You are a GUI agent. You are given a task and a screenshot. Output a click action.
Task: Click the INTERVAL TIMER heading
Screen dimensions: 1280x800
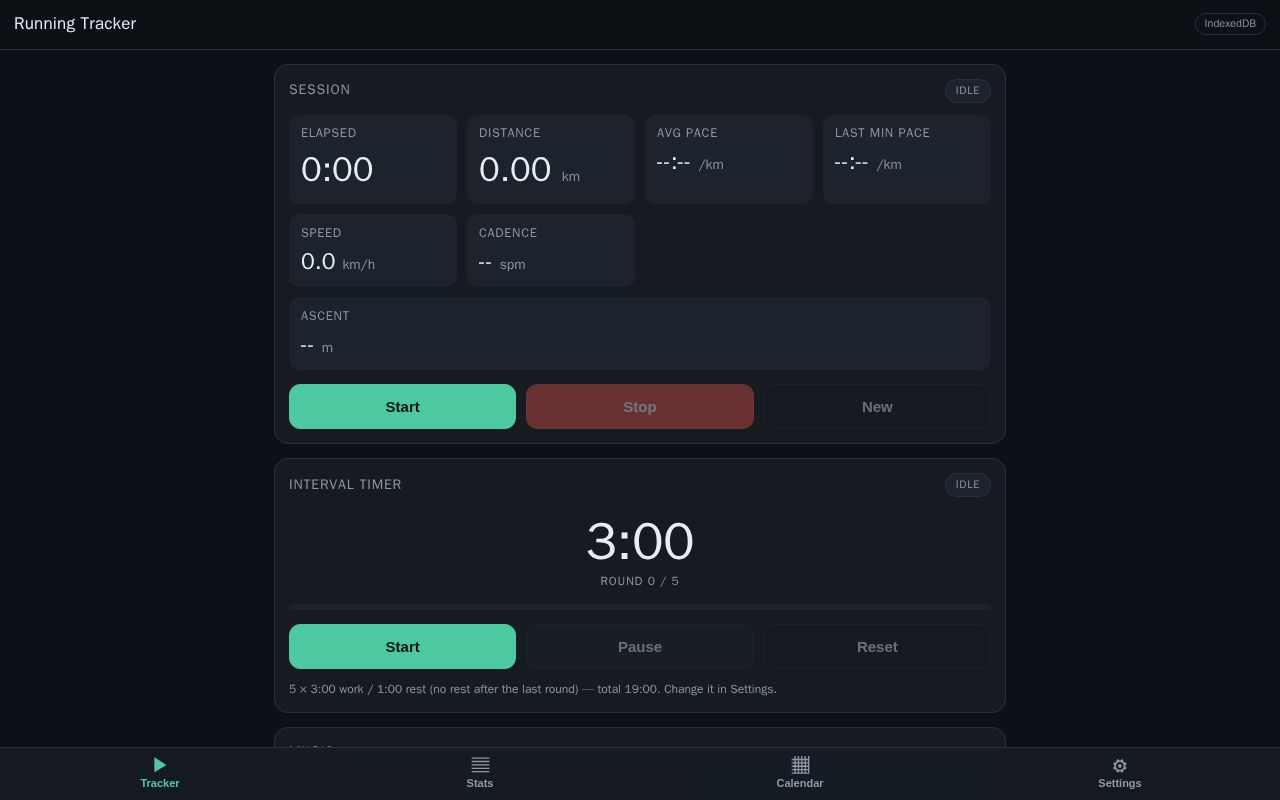tap(345, 485)
